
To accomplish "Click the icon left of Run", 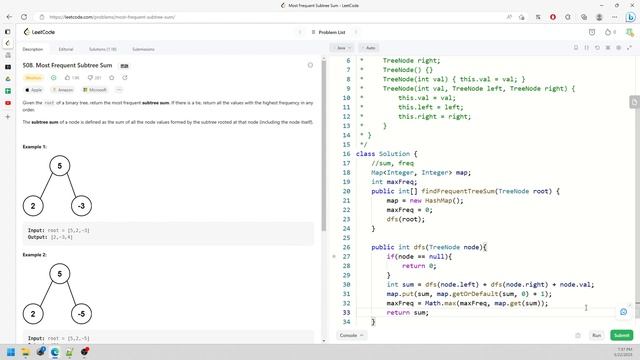I will click(578, 335).
